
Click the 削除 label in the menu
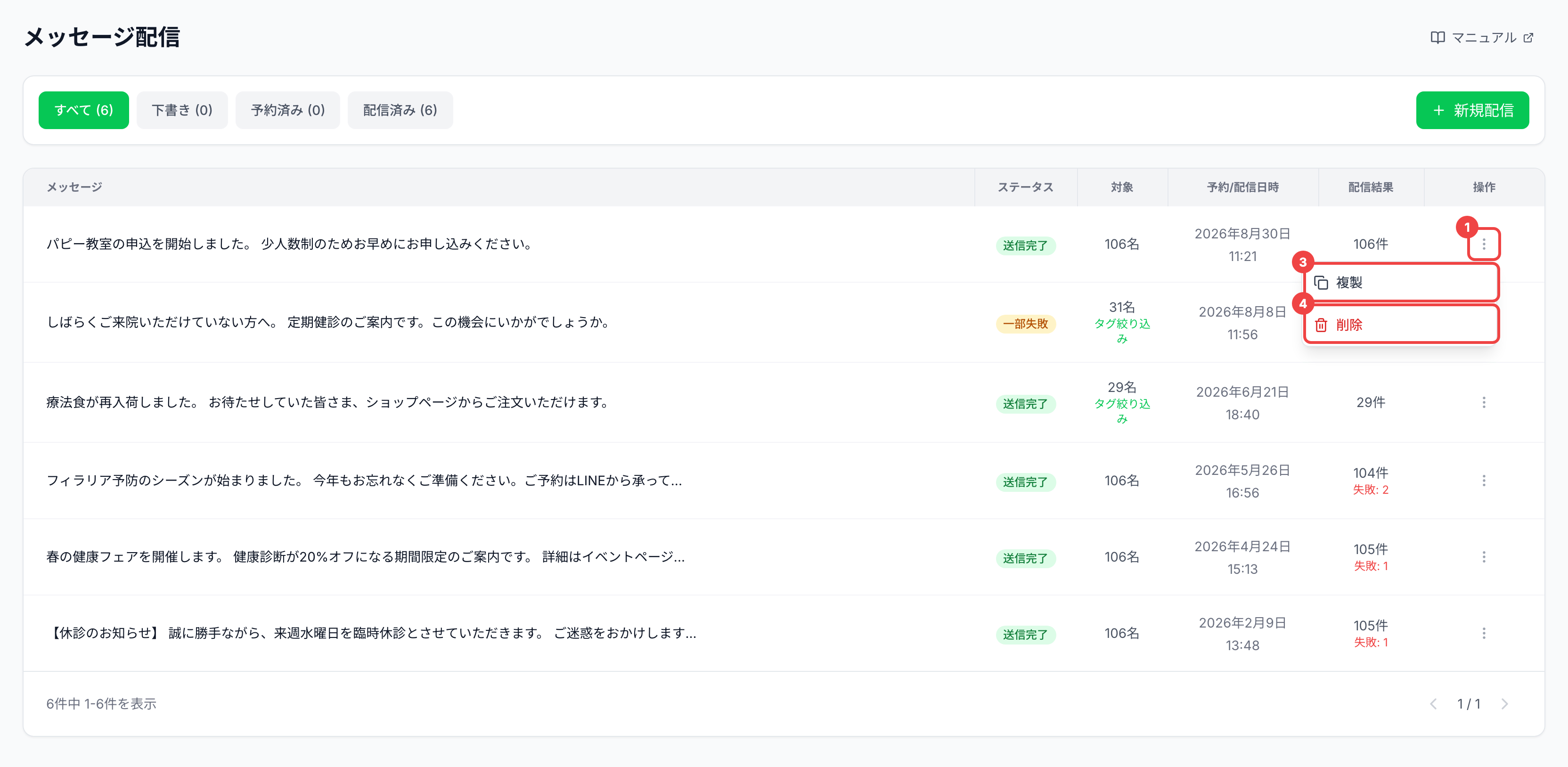1349,325
